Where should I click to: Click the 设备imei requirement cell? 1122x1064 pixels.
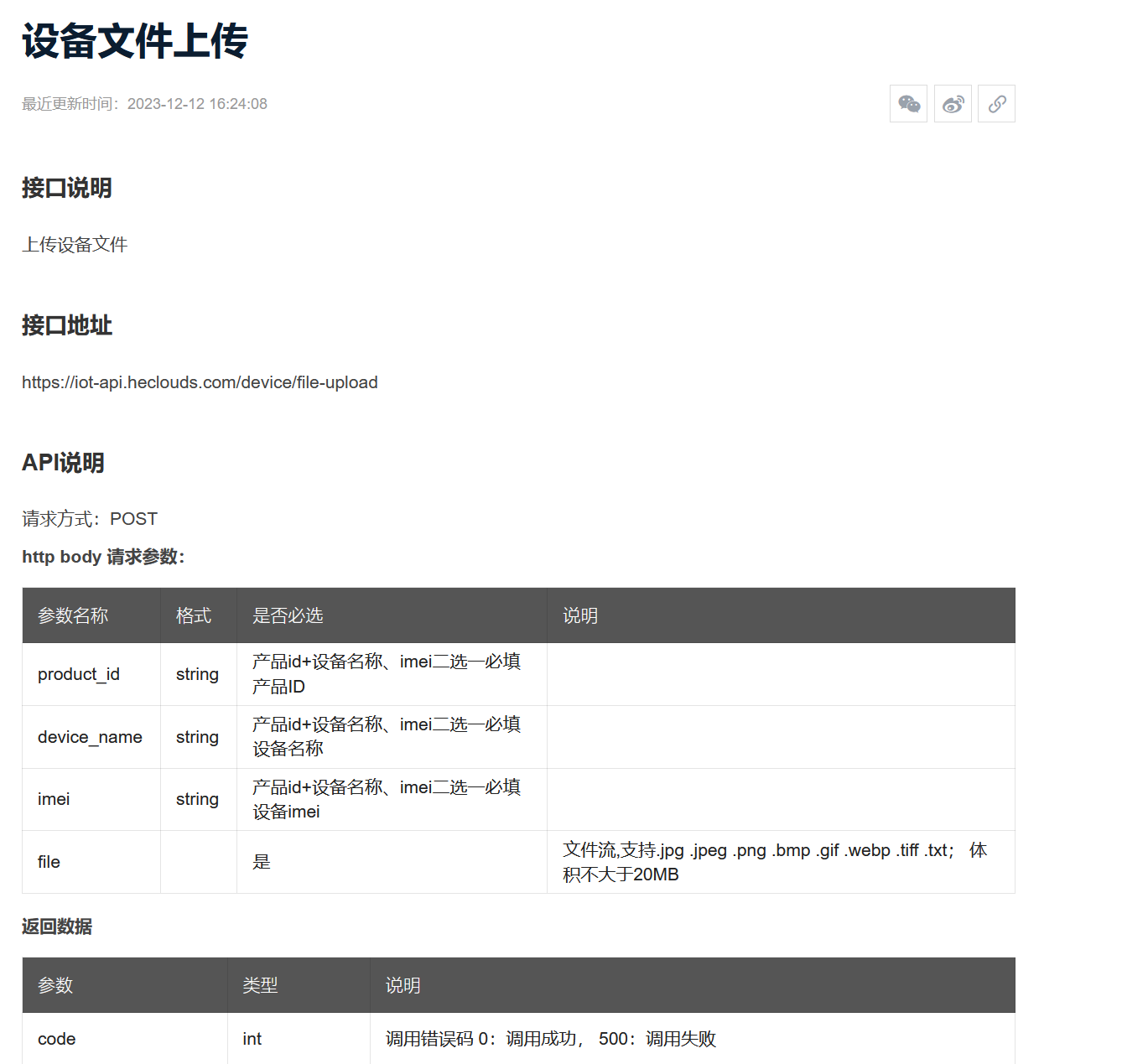coord(392,800)
